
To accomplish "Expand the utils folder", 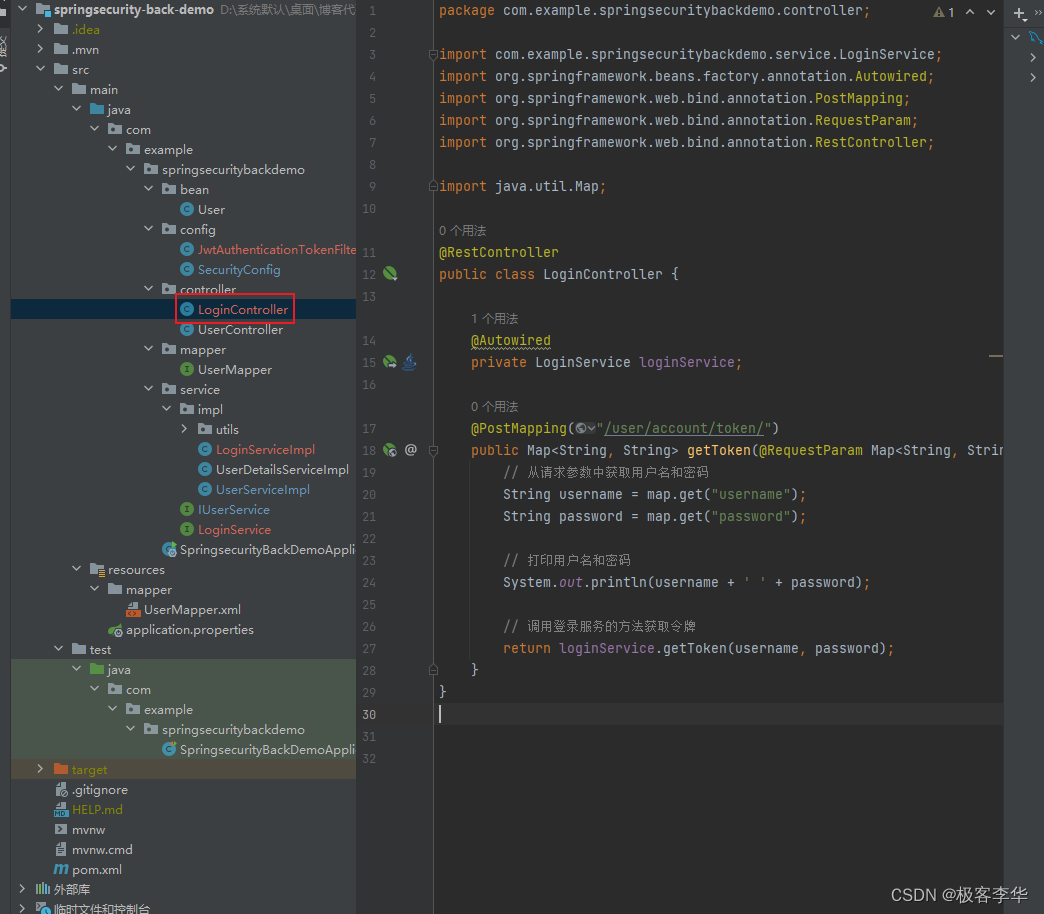I will [184, 429].
